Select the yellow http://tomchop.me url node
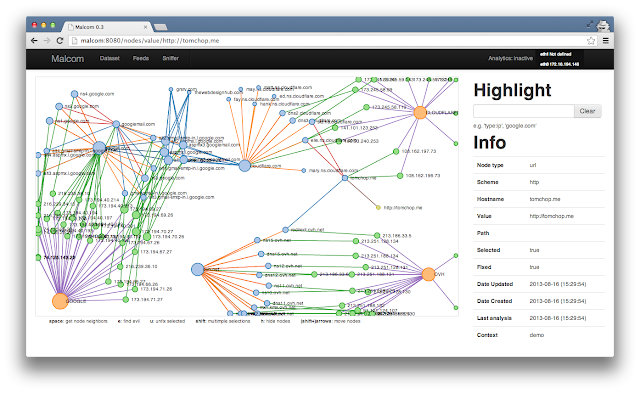Screen dimensions: 640x393 tap(378, 208)
